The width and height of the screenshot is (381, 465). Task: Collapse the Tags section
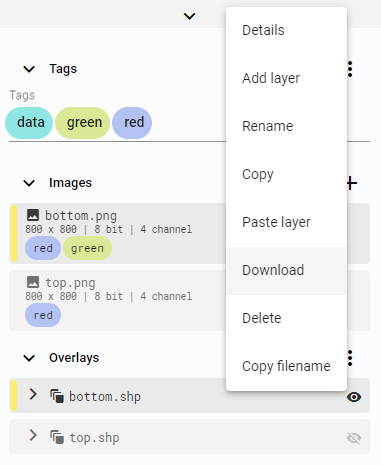click(29, 69)
